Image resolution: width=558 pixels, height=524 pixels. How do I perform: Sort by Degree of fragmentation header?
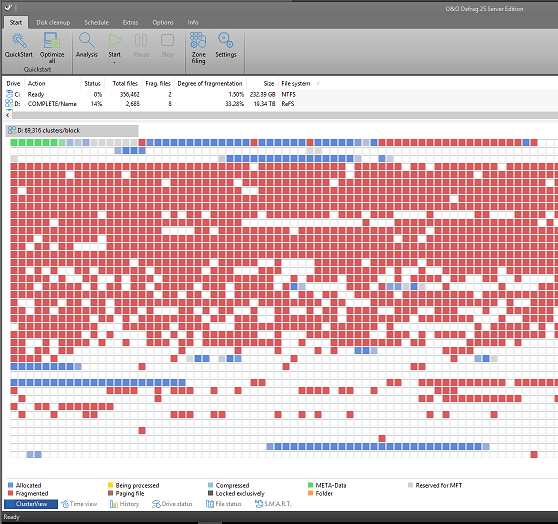pyautogui.click(x=210, y=84)
